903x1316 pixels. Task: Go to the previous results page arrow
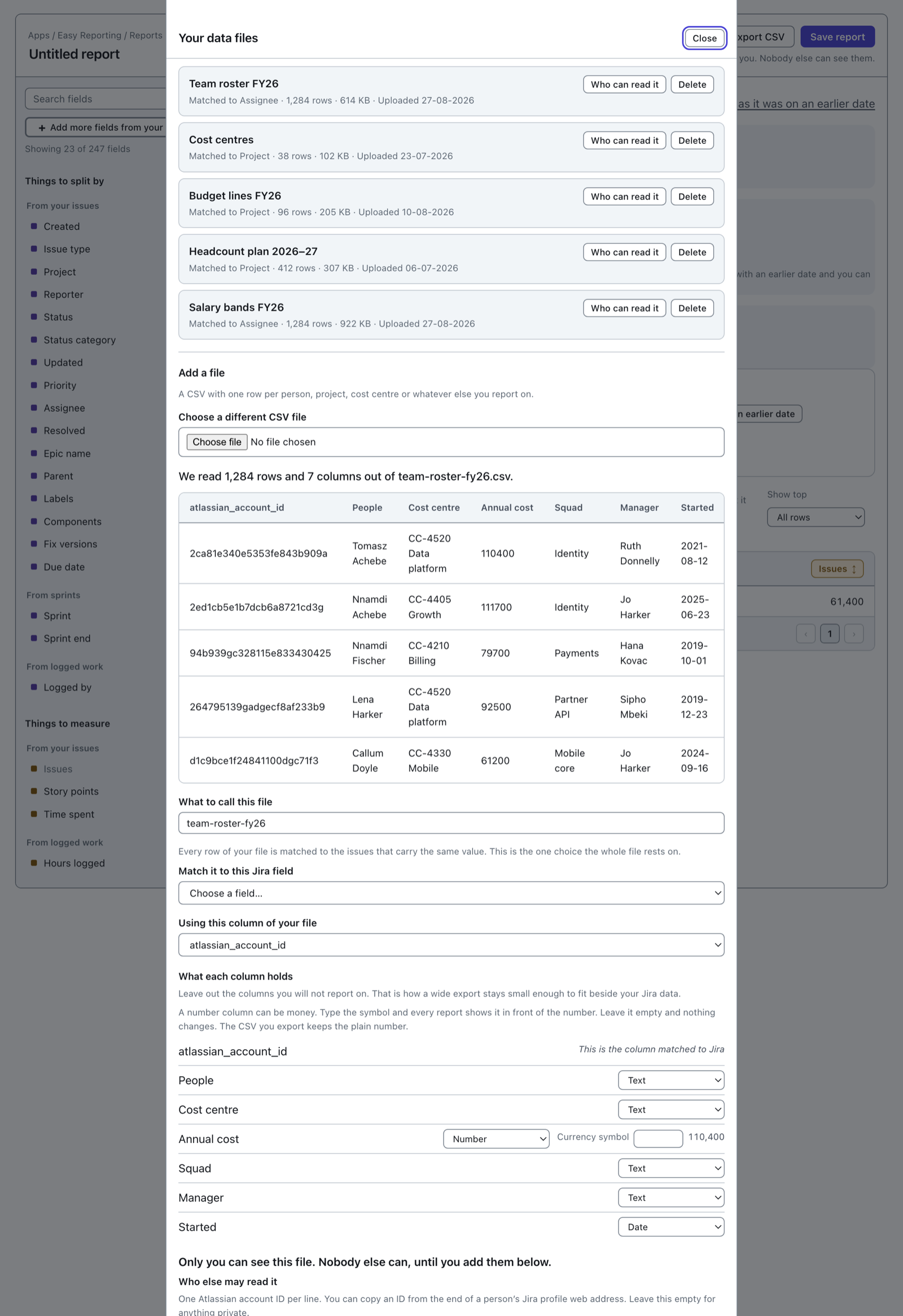click(805, 634)
